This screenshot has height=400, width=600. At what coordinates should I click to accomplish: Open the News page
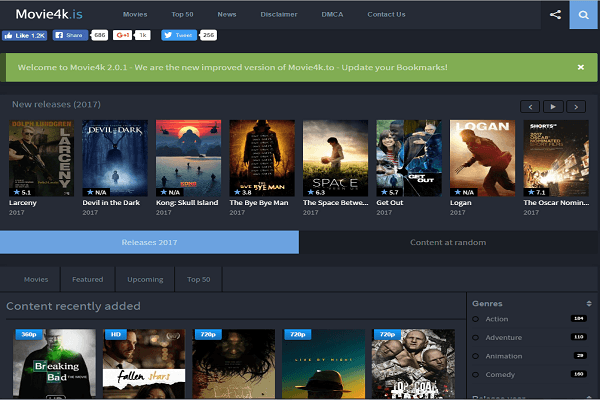tap(227, 15)
